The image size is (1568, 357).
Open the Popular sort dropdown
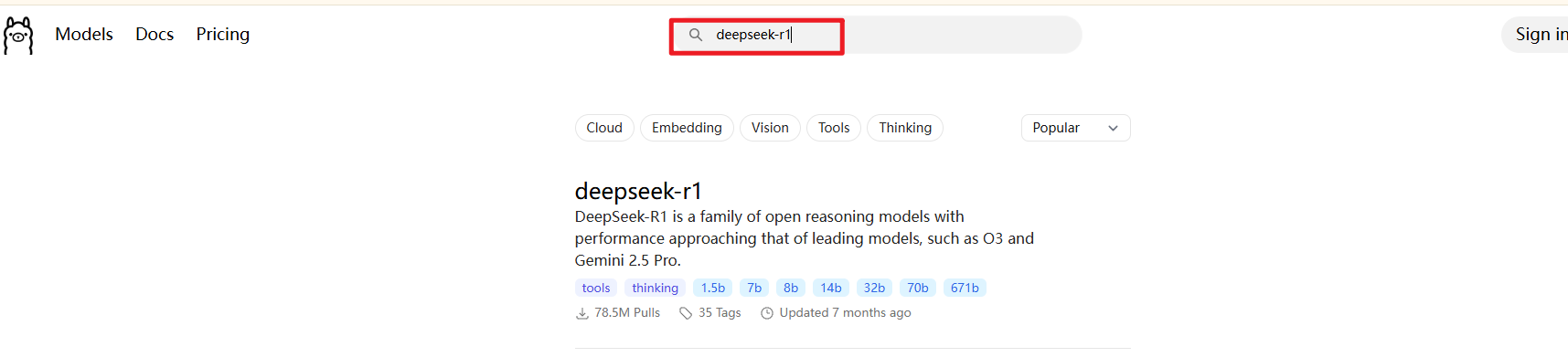click(x=1075, y=128)
